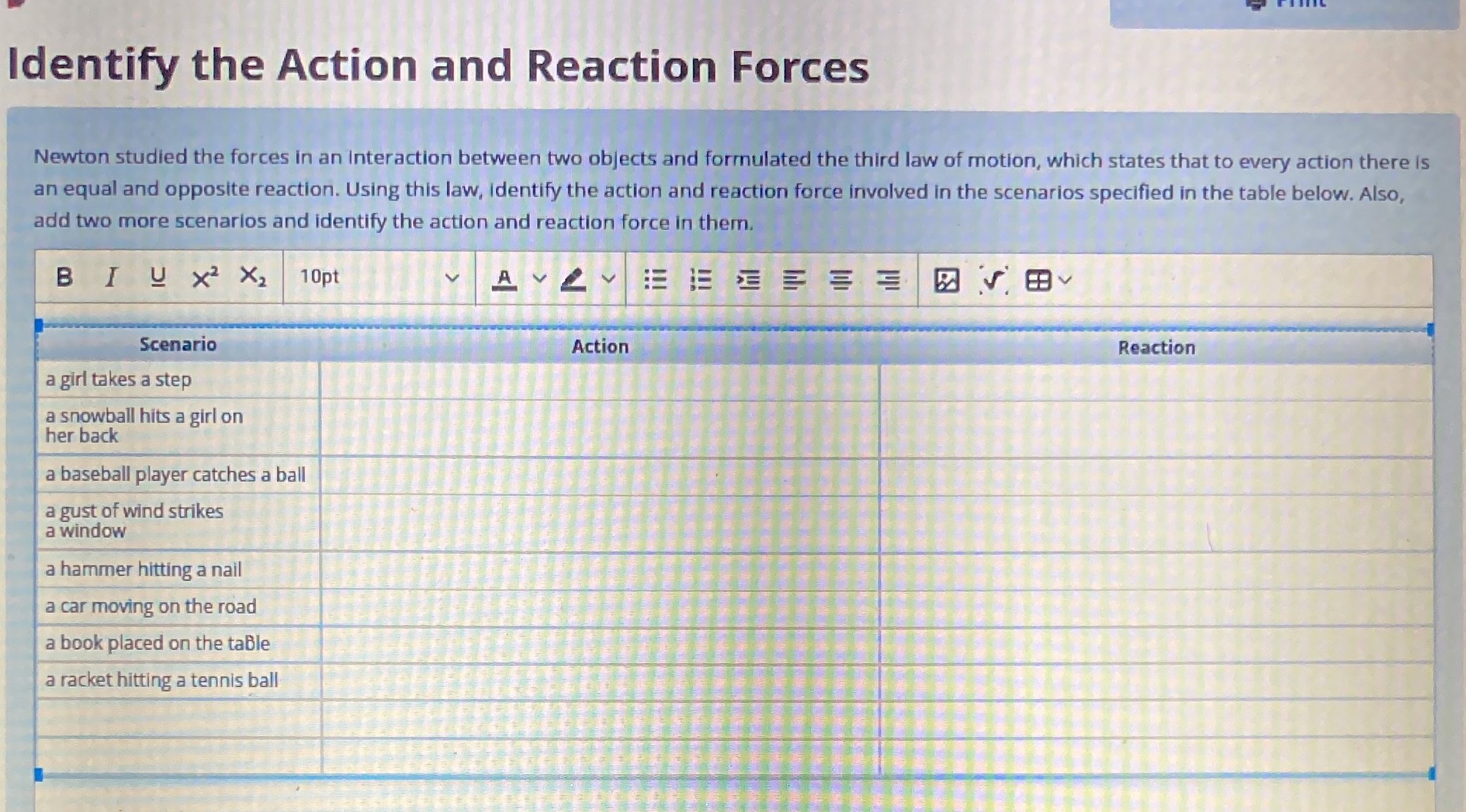Expand the highlight color options arrow
This screenshot has height=812, width=1466.
click(609, 279)
